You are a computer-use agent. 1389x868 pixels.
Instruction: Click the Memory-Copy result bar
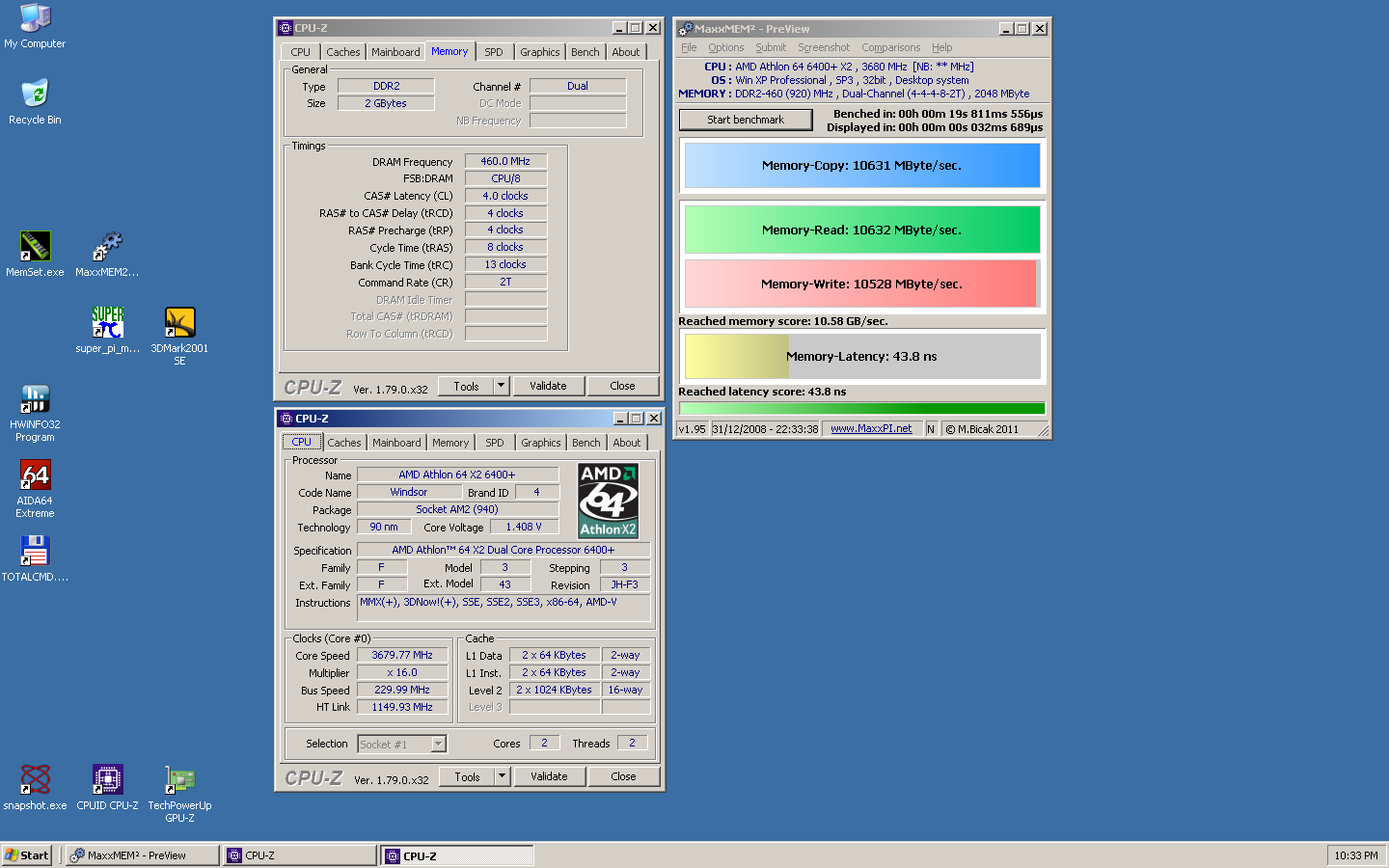[862, 165]
